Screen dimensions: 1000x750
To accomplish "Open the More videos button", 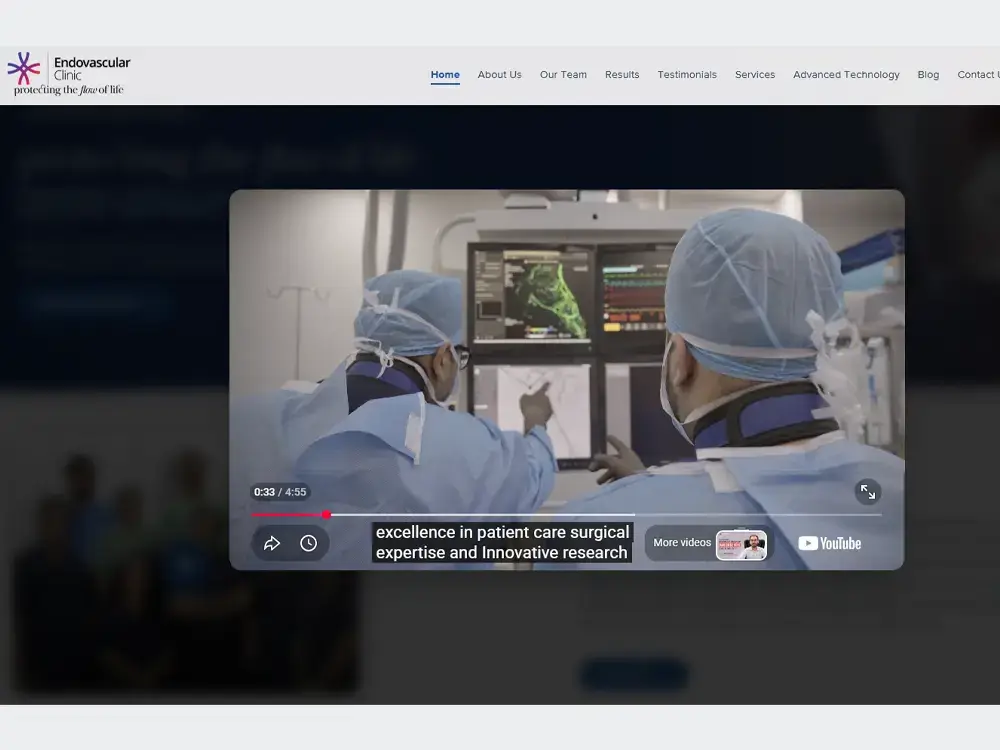I will 709,543.
